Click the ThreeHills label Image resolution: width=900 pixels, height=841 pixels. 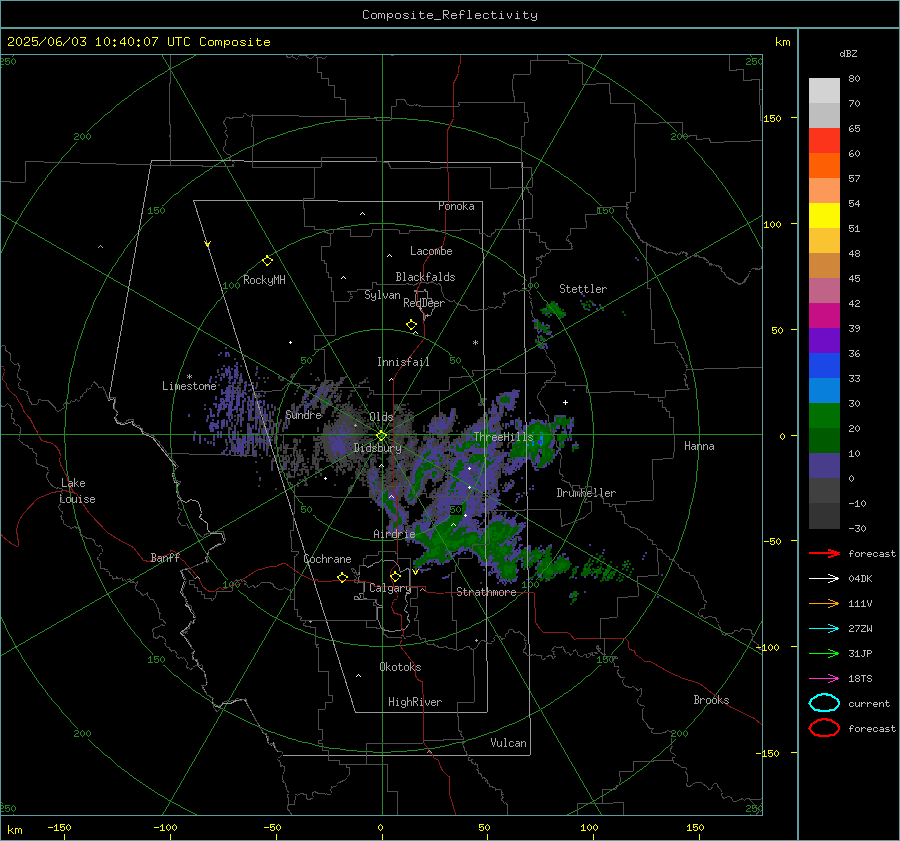503,437
